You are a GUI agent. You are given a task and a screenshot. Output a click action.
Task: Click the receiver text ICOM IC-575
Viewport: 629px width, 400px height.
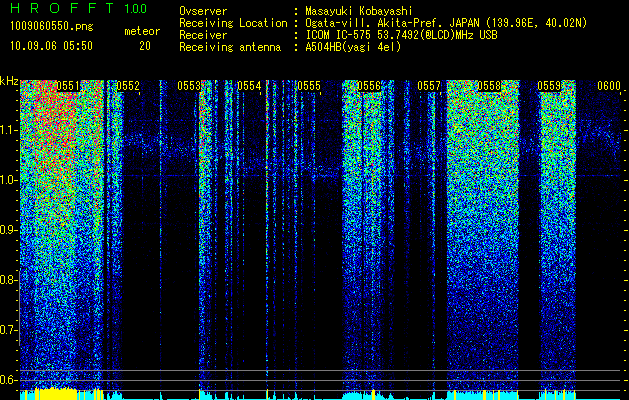click(339, 35)
